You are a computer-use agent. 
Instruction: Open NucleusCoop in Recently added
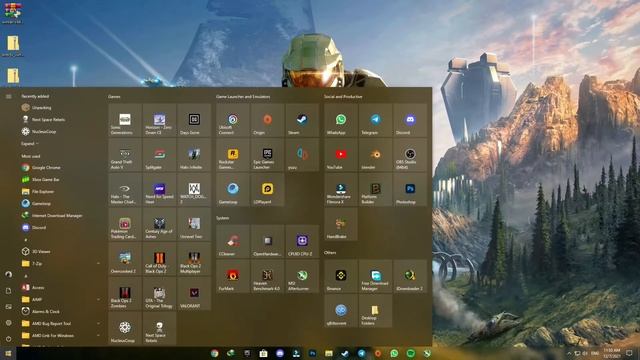pos(61,131)
